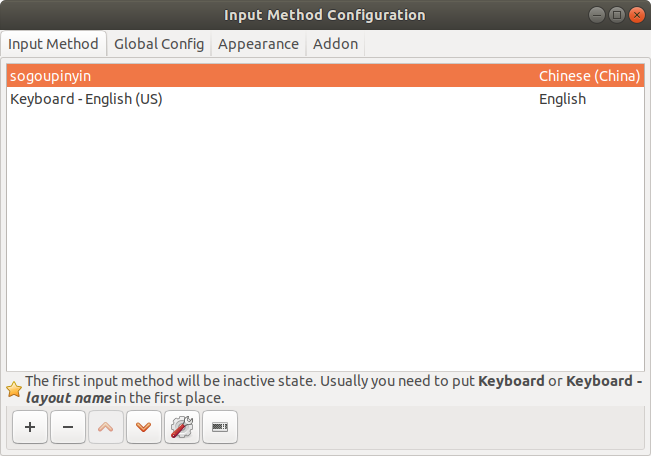Minimize the Input Method Configuration window
Viewport: 651px width, 456px height.
[x=597, y=14]
